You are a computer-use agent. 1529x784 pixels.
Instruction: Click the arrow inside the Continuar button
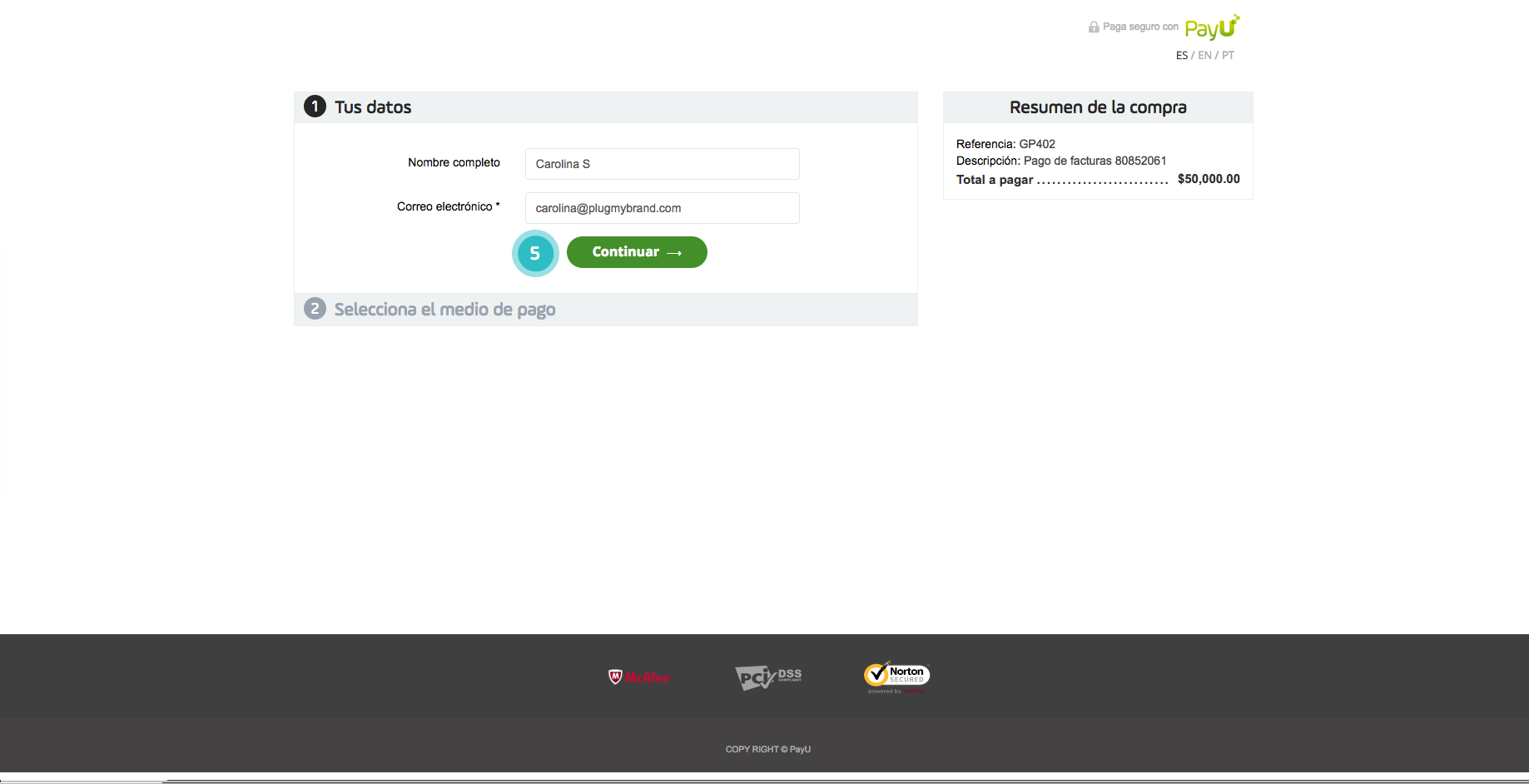(x=673, y=252)
